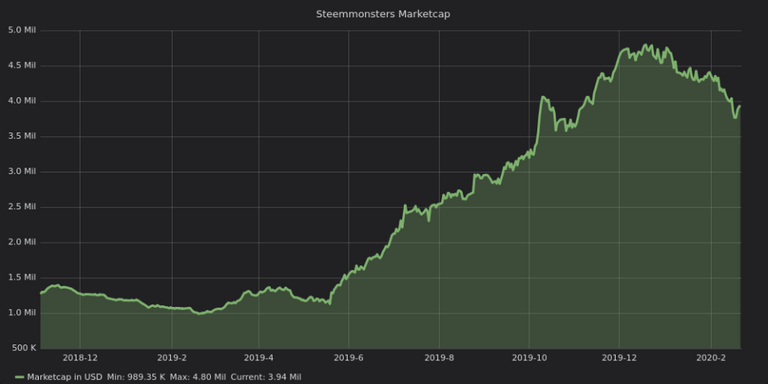Screen dimensions: 768x384
Task: Click the 2019-12 x-axis label
Action: tap(619, 358)
